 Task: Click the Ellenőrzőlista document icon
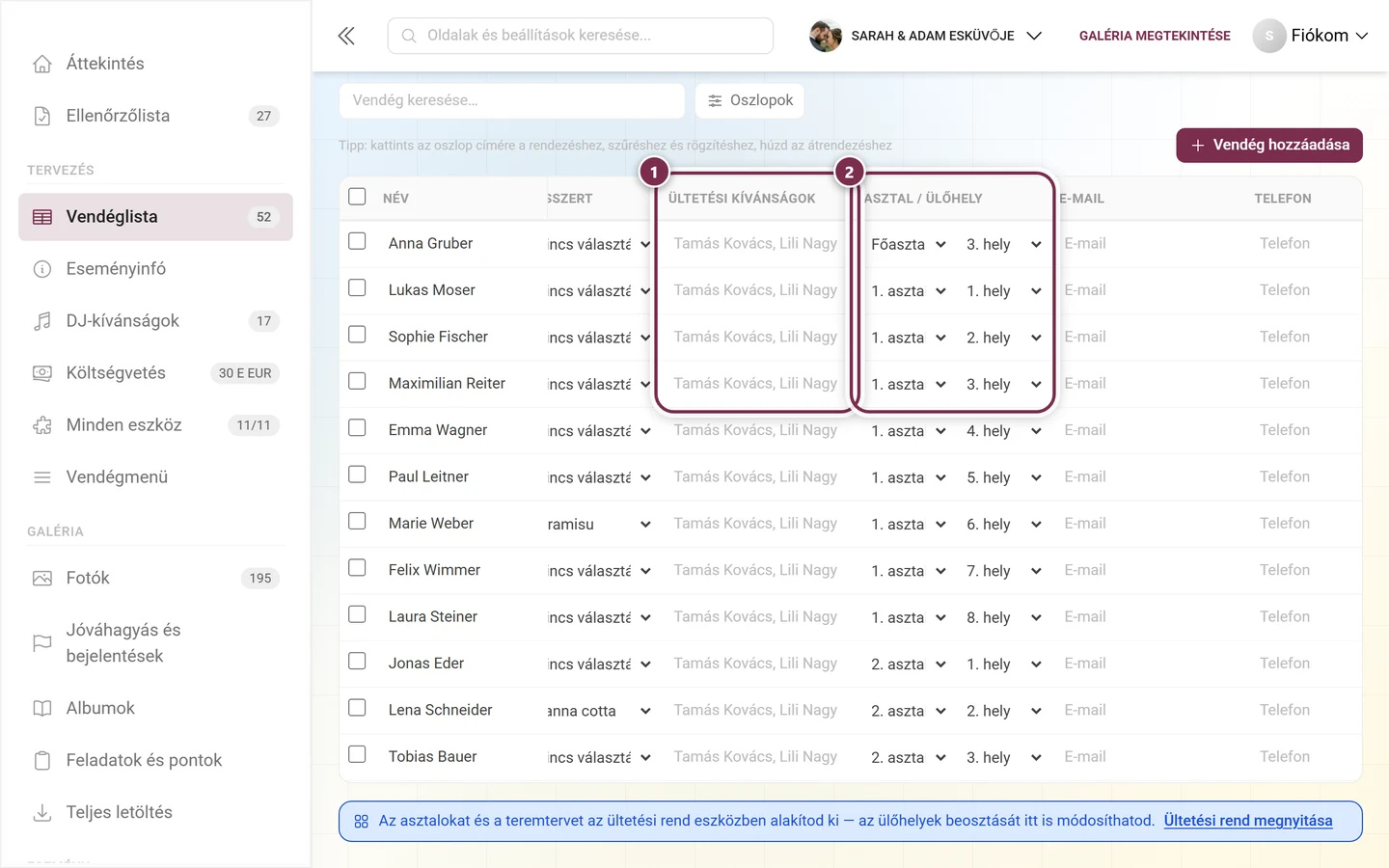(x=42, y=116)
